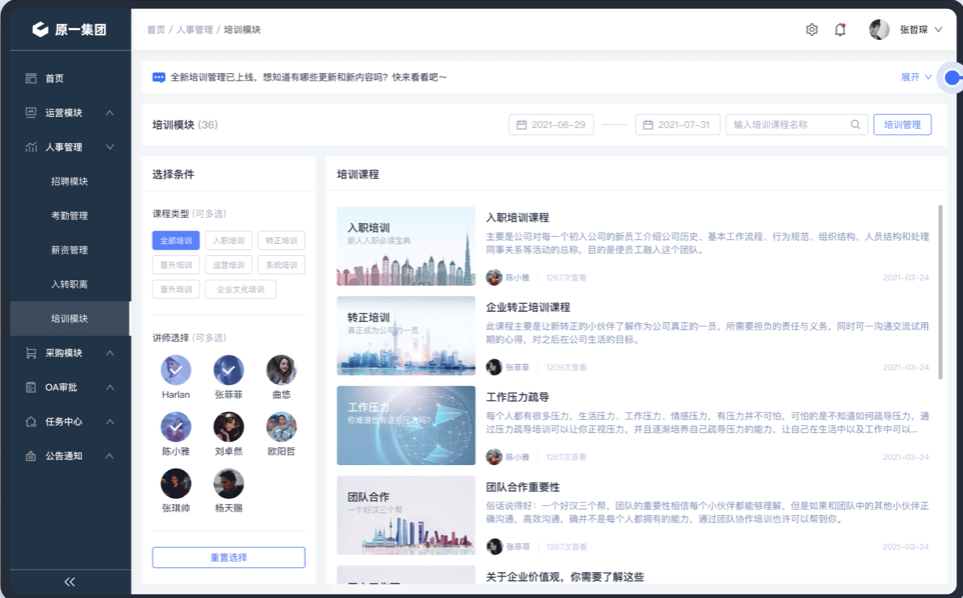Open the settings gear icon
The height and width of the screenshot is (598, 963).
tap(811, 29)
